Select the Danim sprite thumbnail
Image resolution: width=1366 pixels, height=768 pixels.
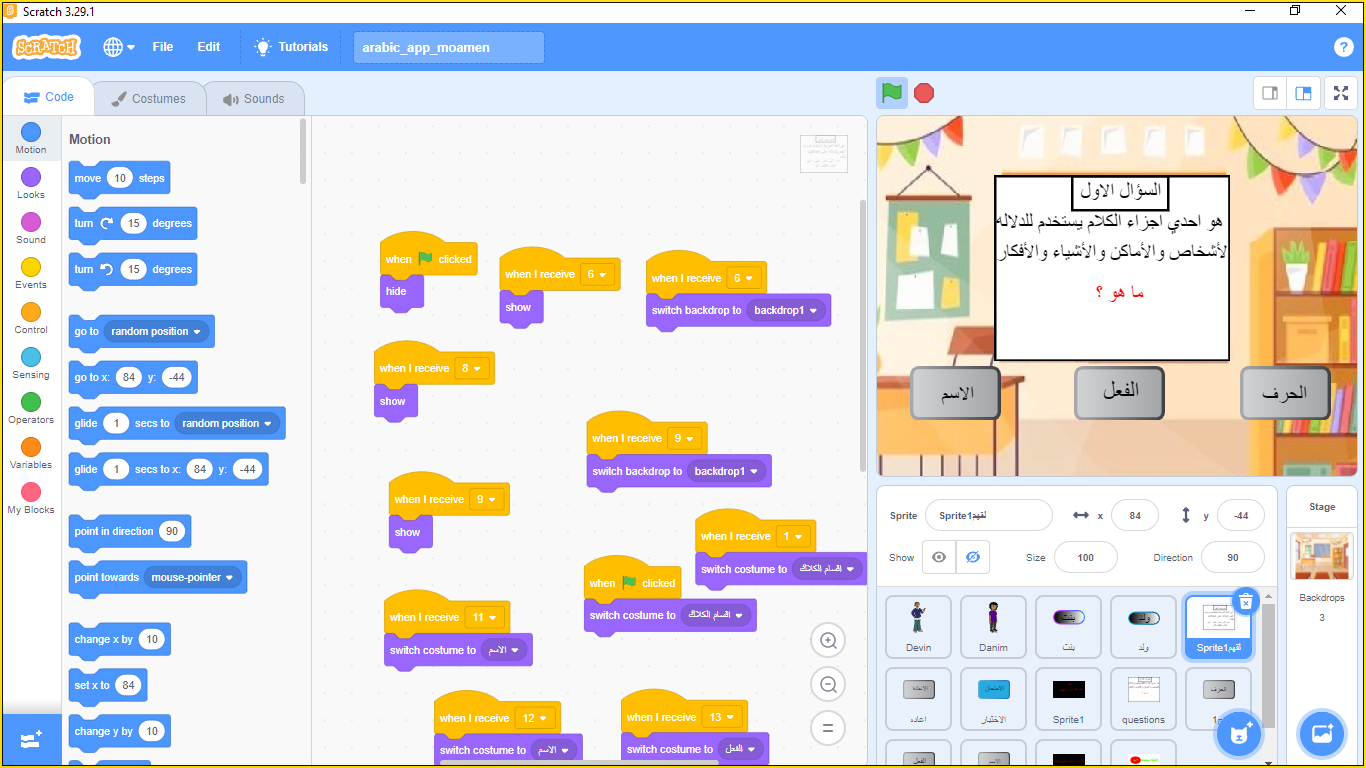click(x=993, y=627)
